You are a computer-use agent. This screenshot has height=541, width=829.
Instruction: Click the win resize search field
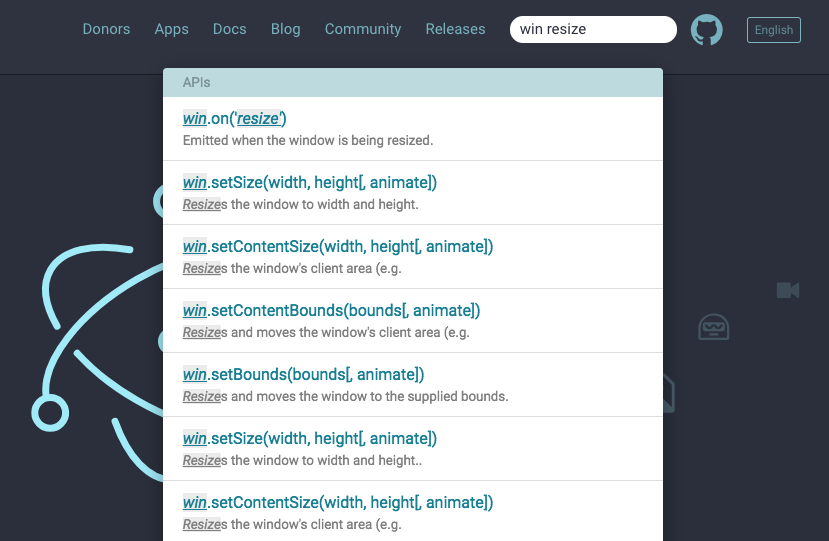click(x=593, y=30)
